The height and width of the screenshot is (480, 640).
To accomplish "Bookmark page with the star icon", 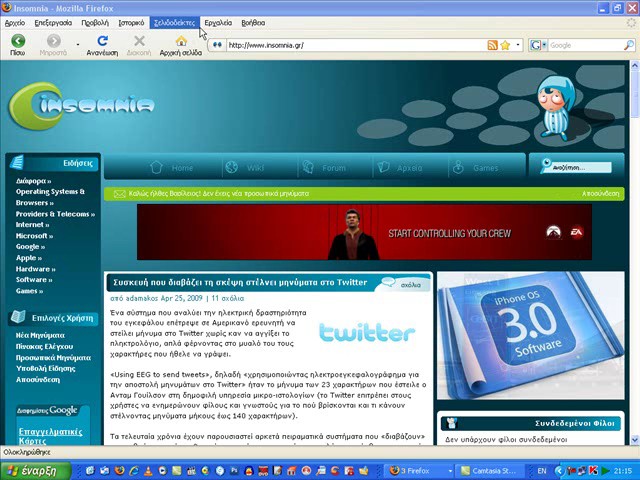I will pos(505,45).
